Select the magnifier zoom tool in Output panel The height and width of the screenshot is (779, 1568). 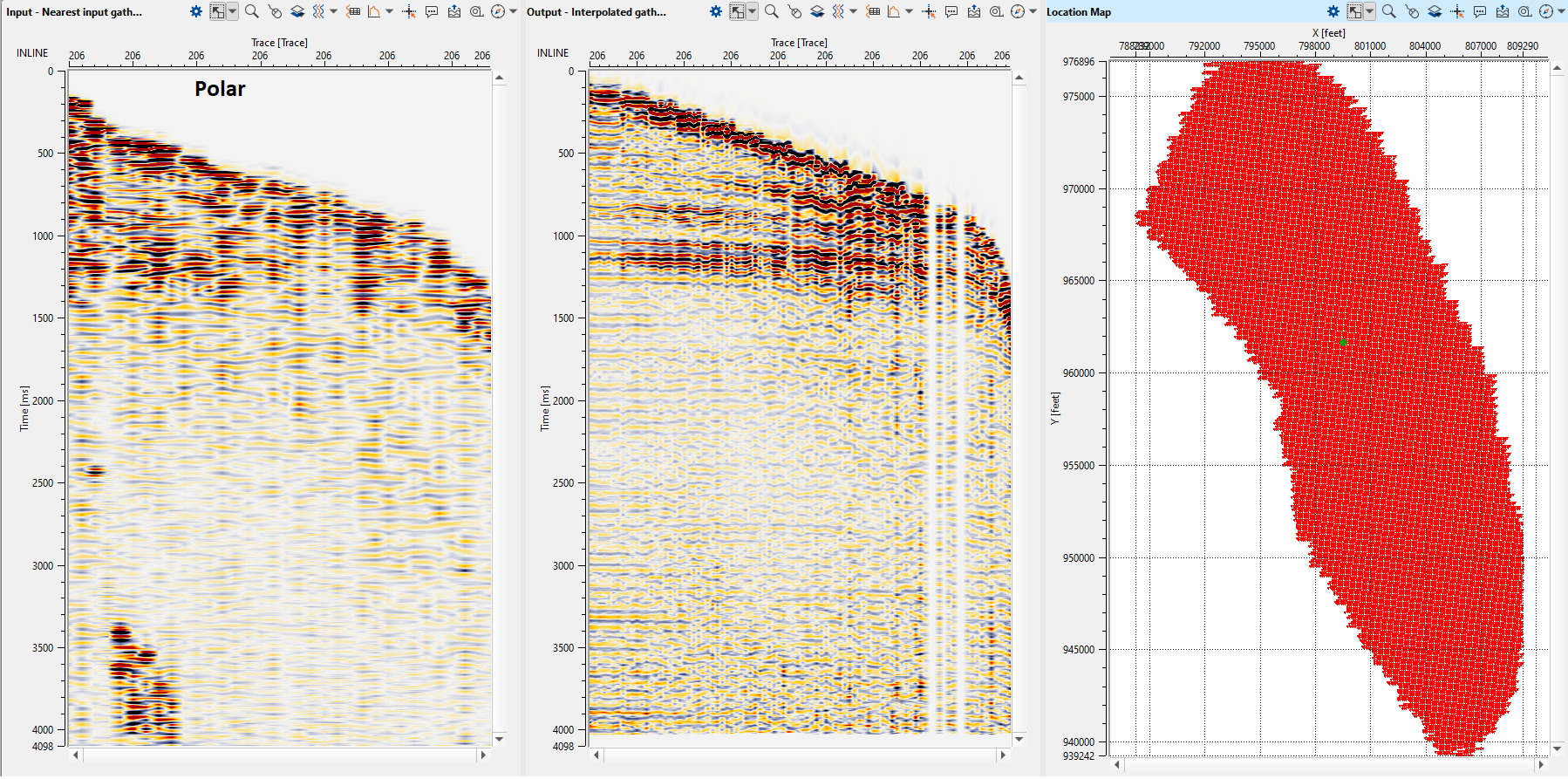771,11
